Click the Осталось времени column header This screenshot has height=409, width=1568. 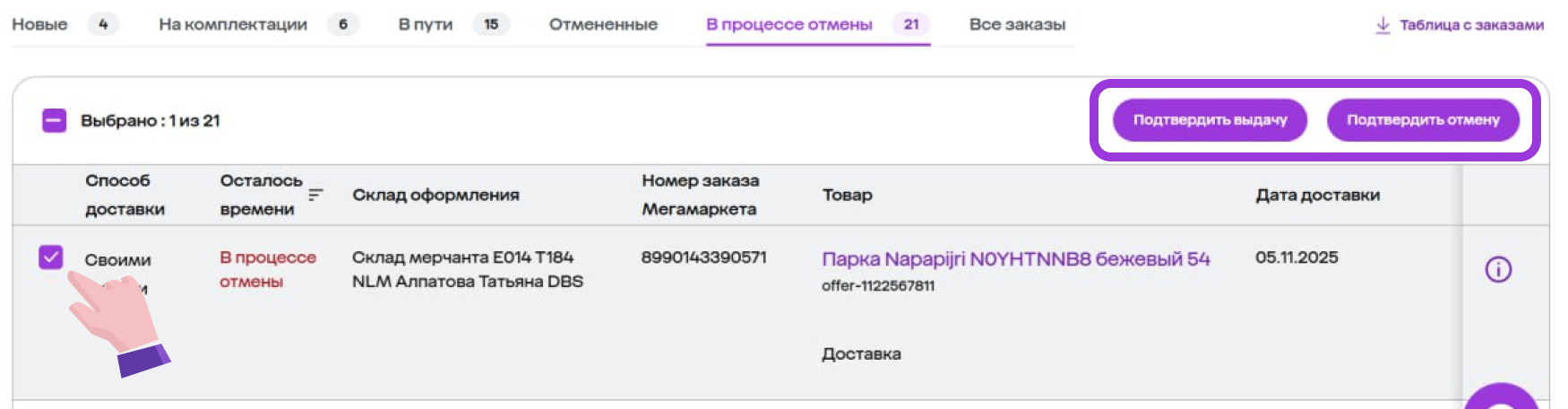click(x=261, y=195)
